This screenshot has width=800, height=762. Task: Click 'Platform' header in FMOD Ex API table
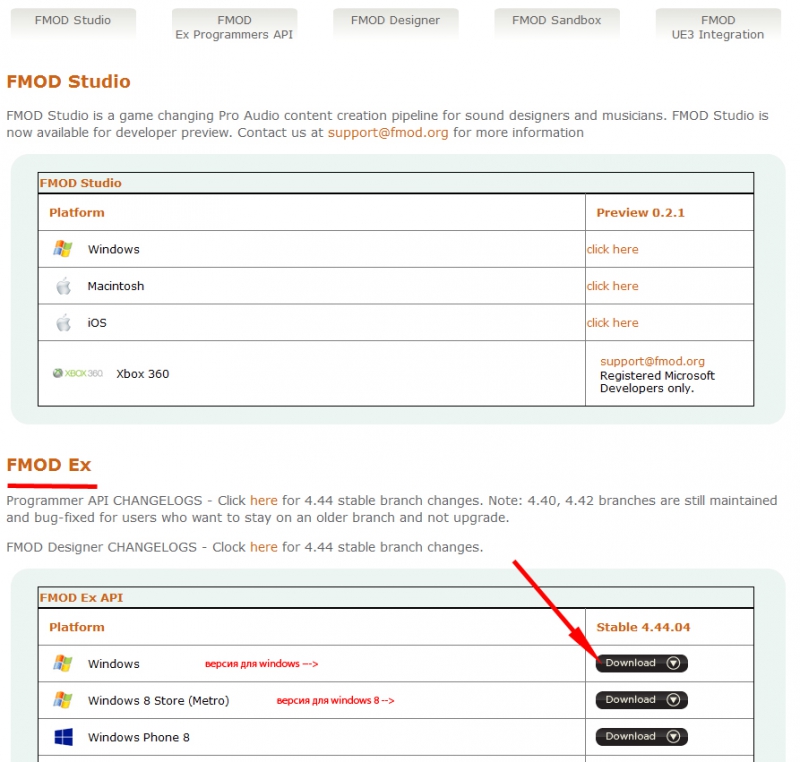77,627
